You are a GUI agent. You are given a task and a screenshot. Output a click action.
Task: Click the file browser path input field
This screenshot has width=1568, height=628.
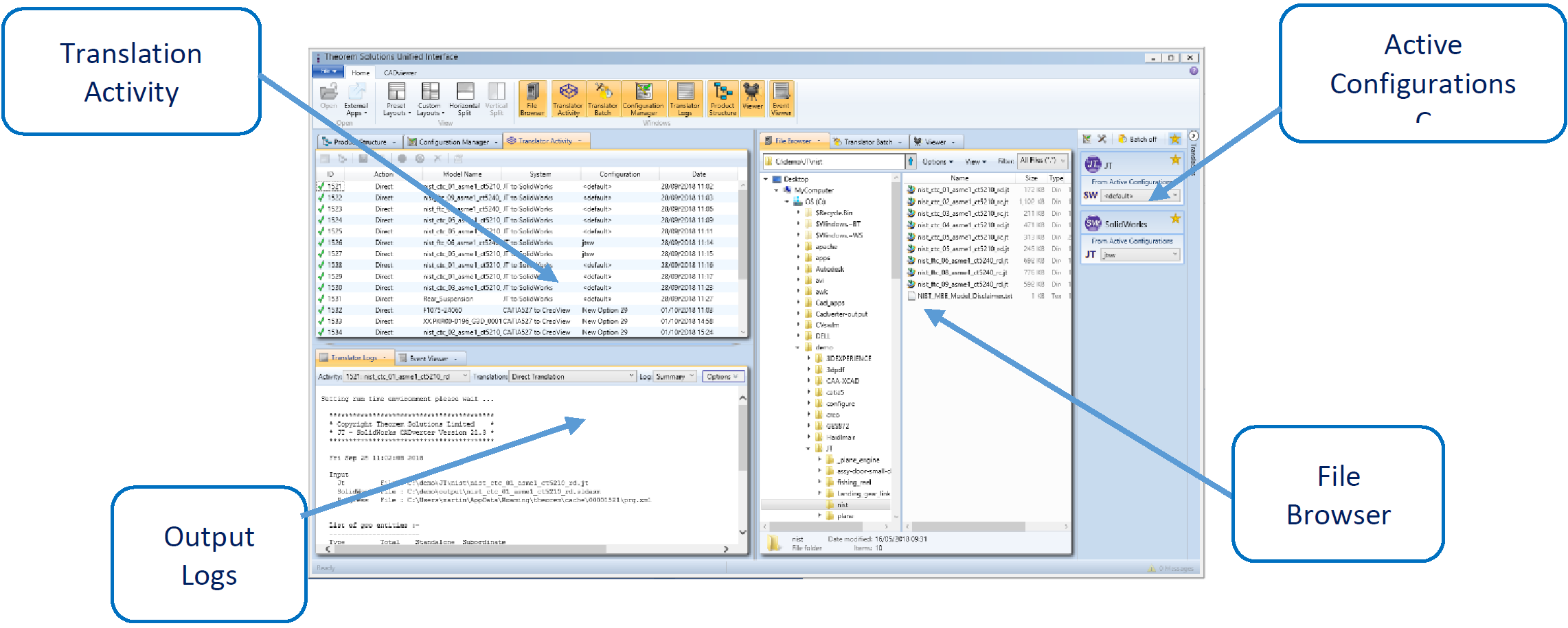[x=834, y=161]
